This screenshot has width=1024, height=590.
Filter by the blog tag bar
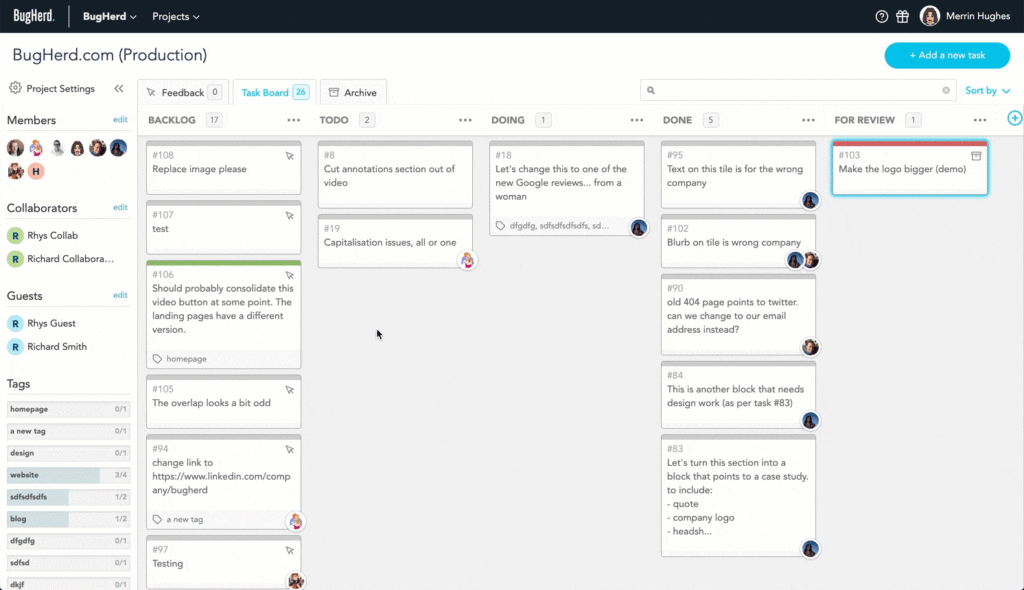click(x=68, y=519)
